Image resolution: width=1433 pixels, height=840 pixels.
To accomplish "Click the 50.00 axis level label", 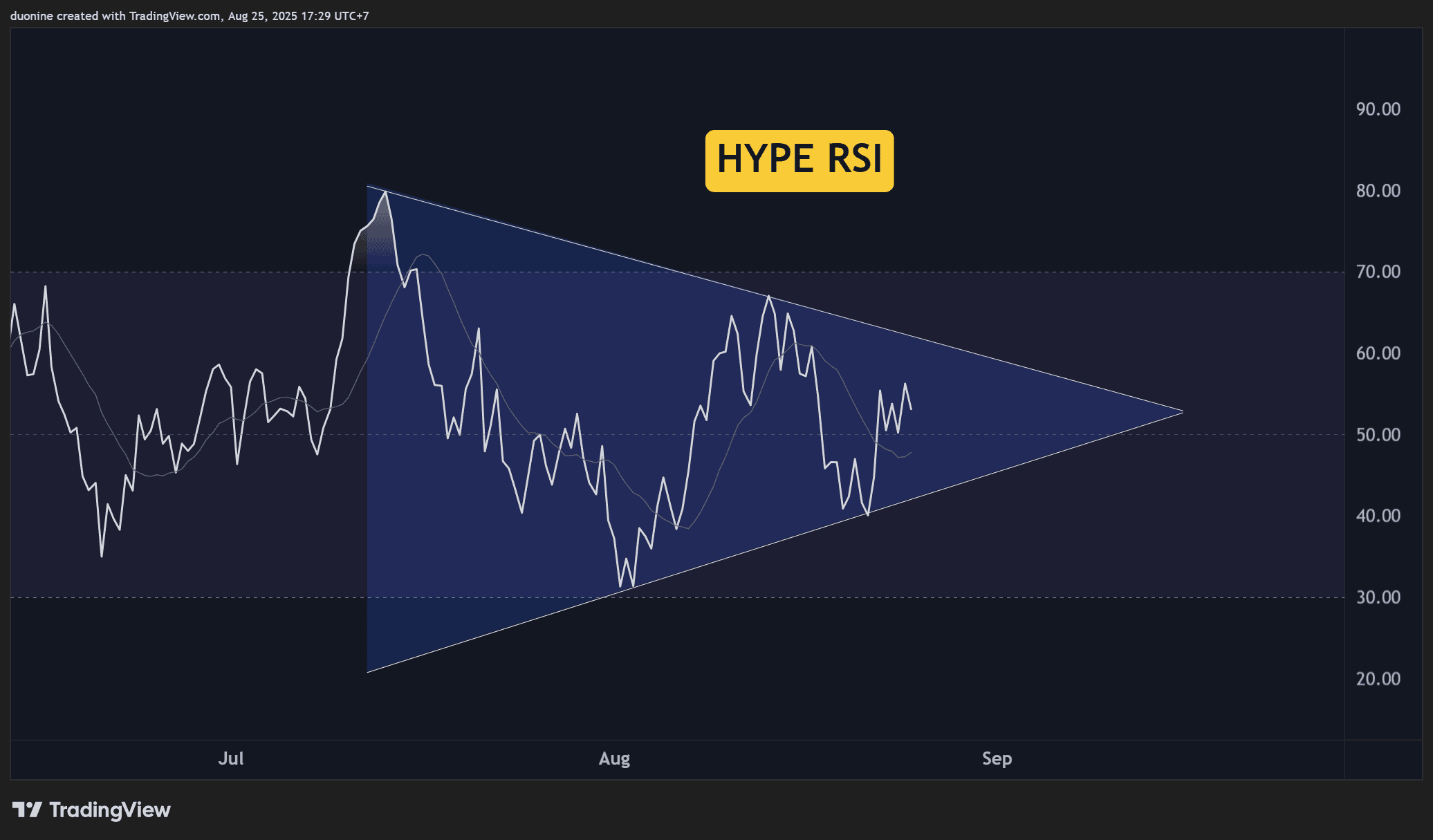I will tap(1378, 435).
